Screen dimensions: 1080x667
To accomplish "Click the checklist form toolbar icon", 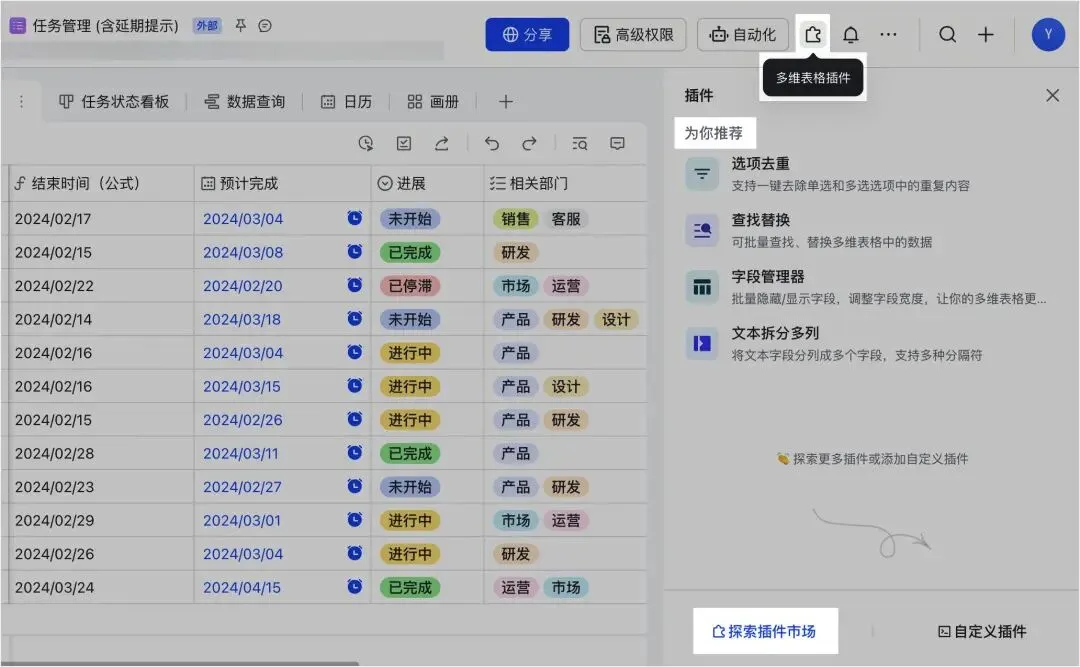I will click(404, 143).
